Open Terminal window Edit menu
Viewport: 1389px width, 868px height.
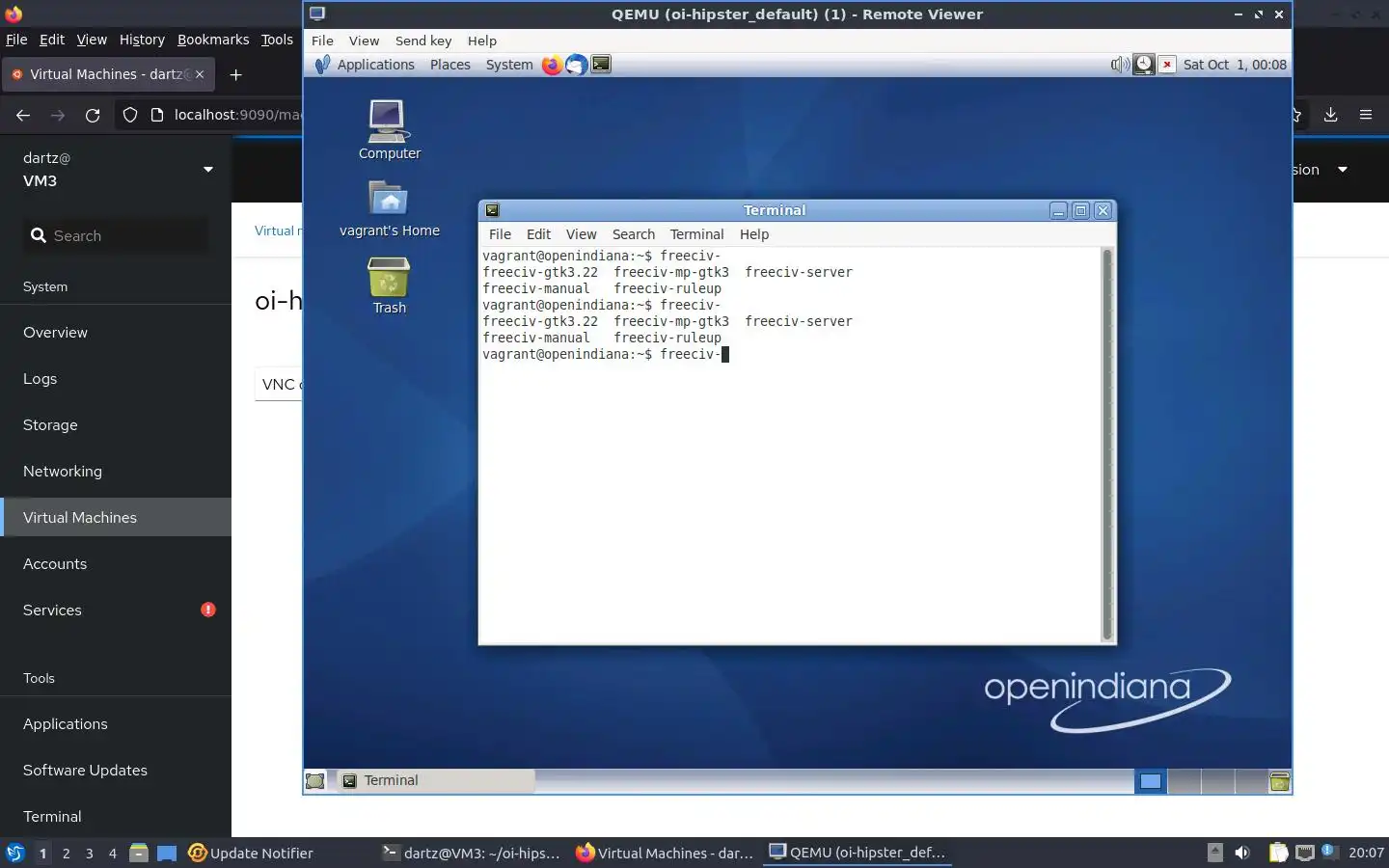tap(538, 234)
